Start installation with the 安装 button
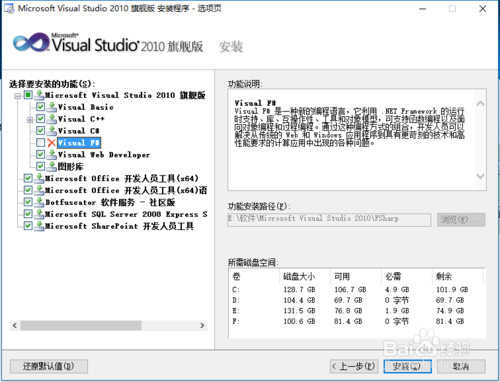This screenshot has height=382, width=500. [x=407, y=366]
